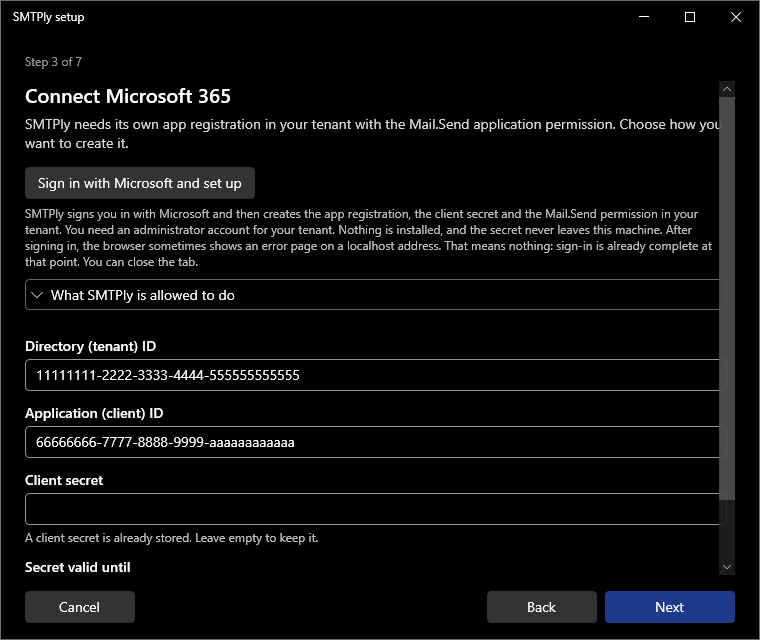Go to the Next setup step
The height and width of the screenshot is (640, 760).
coord(669,607)
